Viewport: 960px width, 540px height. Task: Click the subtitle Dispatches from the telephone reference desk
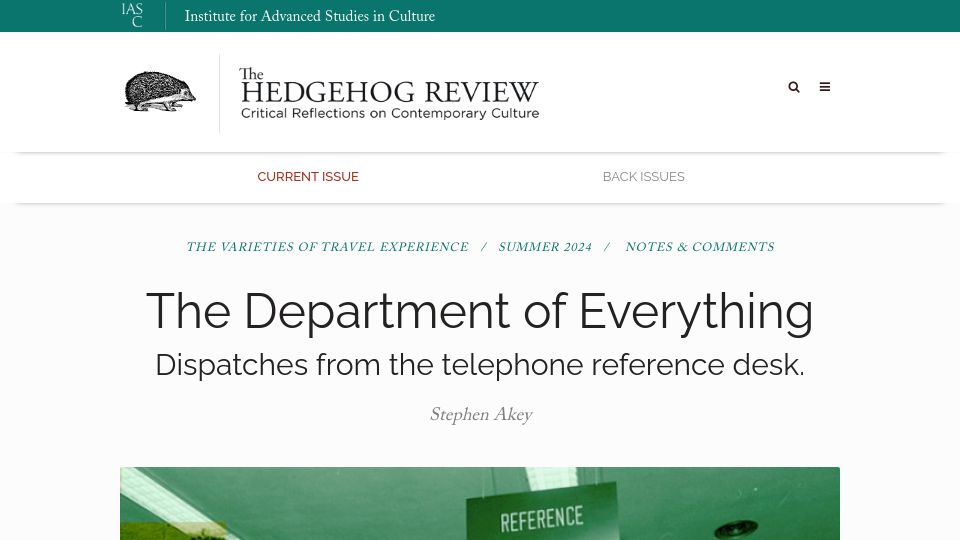coord(480,365)
